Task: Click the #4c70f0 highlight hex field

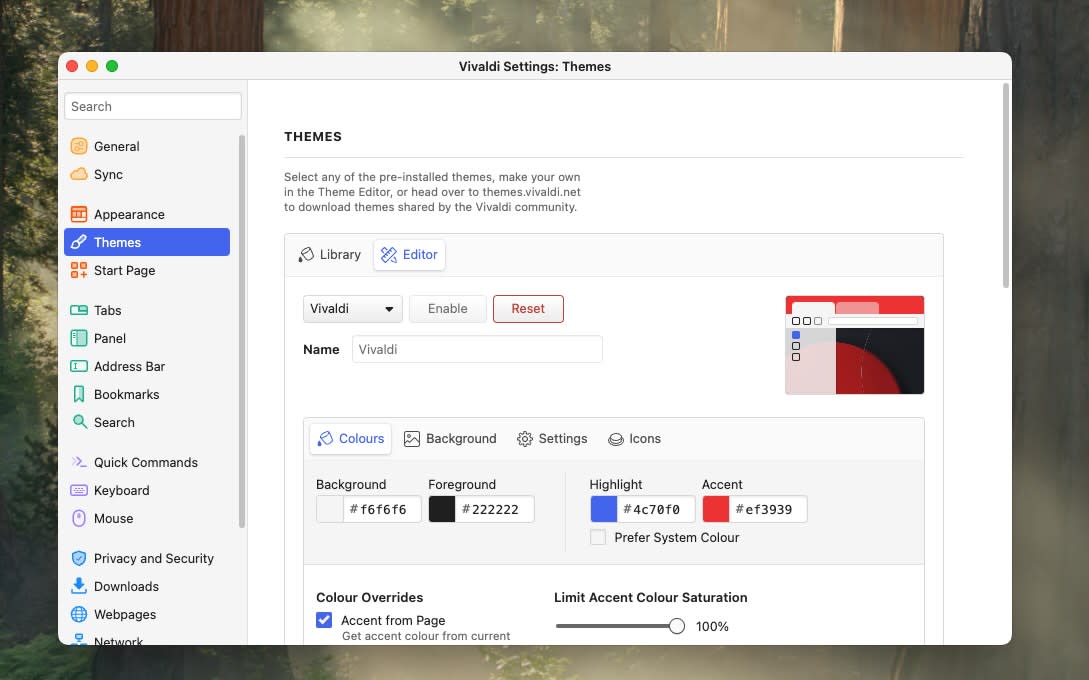Action: pyautogui.click(x=656, y=509)
